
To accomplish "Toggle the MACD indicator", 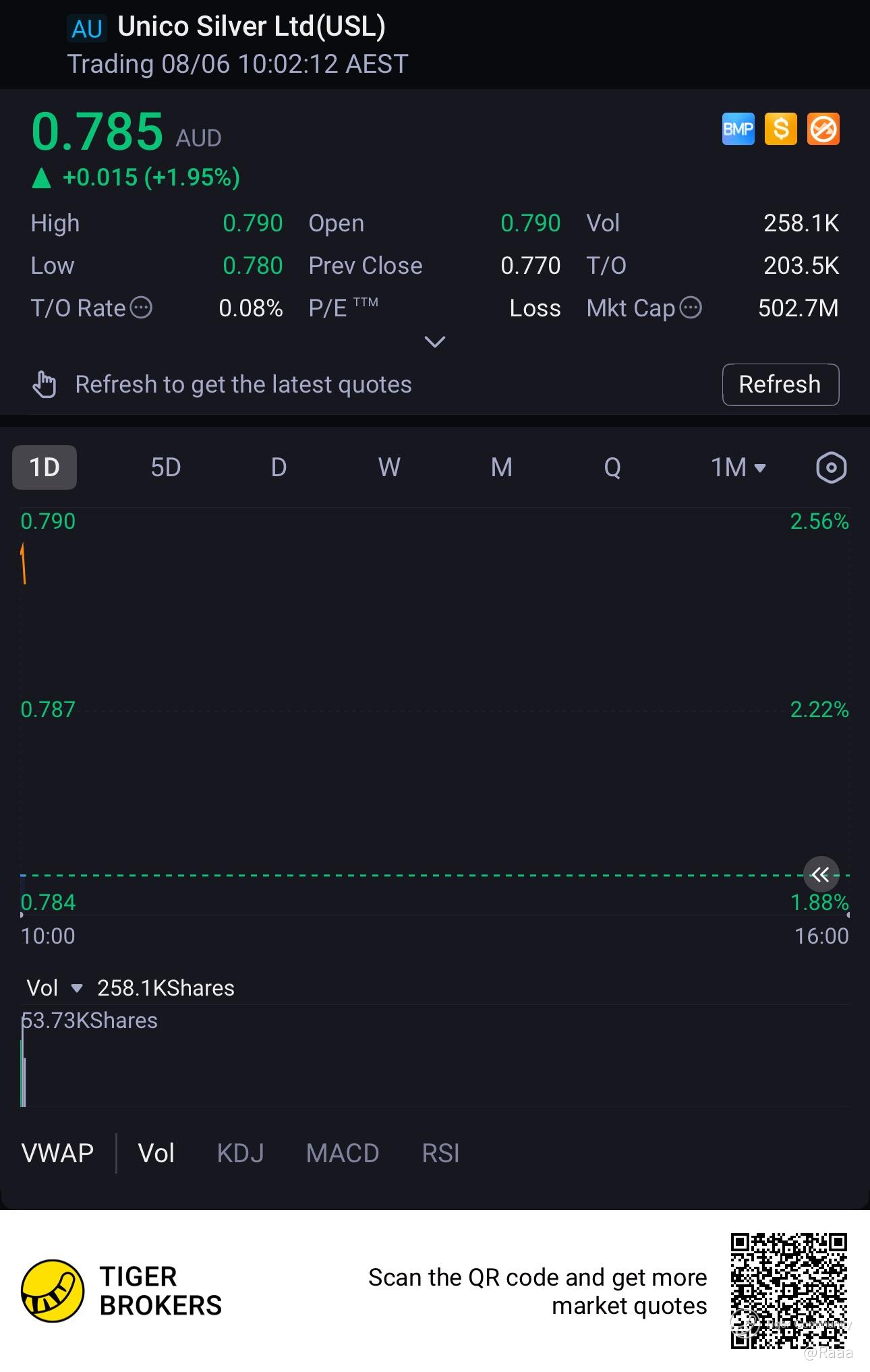I will click(x=343, y=1153).
